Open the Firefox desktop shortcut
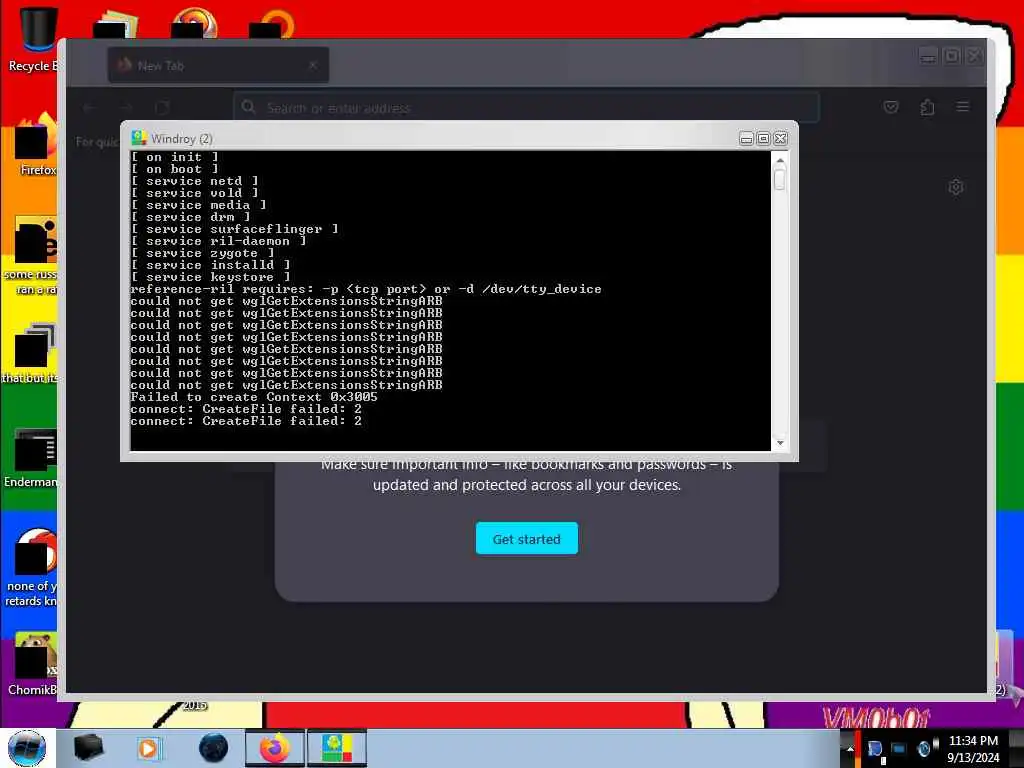 (x=37, y=145)
